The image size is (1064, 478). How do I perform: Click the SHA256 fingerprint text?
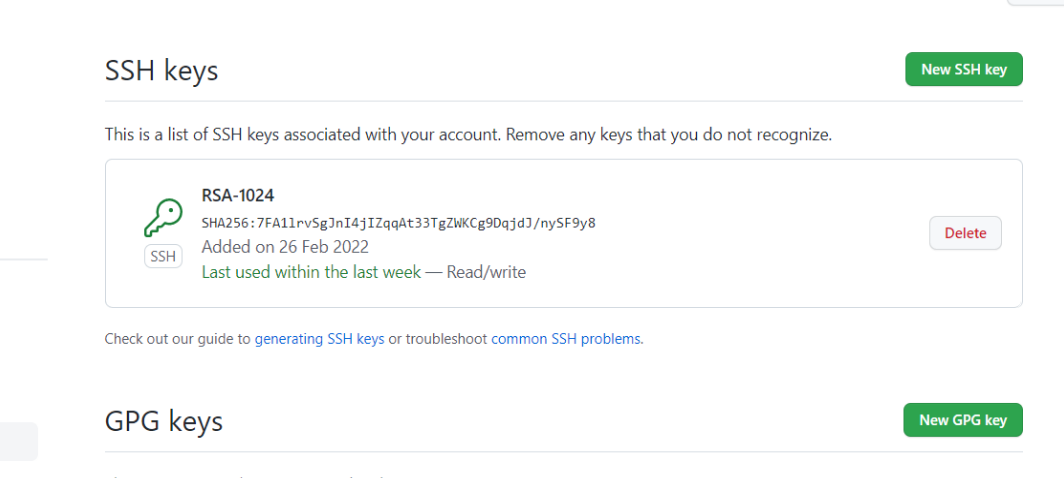coord(398,222)
